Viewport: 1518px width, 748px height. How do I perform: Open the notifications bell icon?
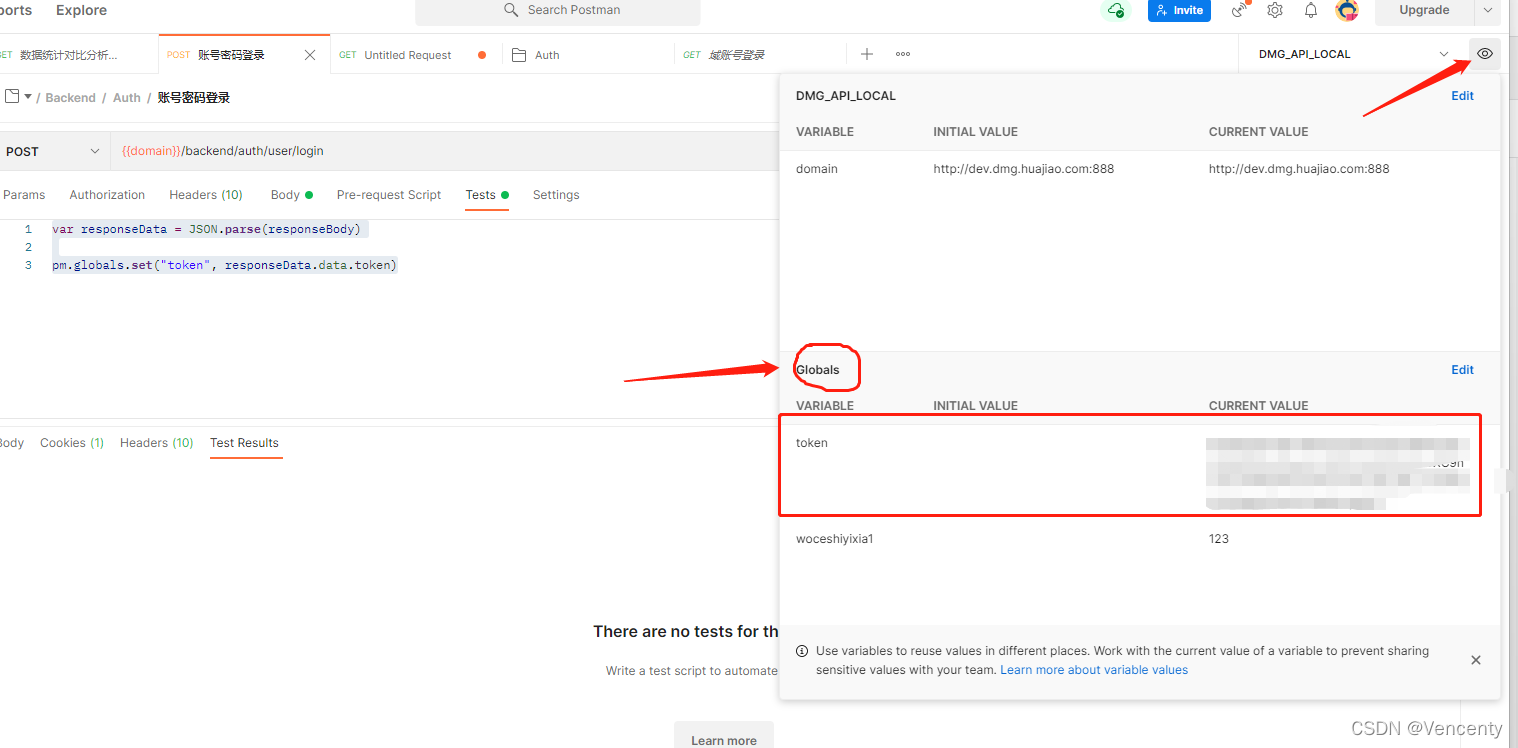[1311, 10]
